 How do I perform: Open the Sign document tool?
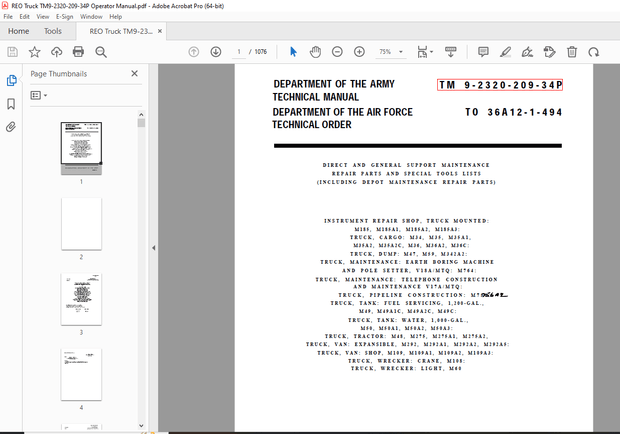click(527, 52)
